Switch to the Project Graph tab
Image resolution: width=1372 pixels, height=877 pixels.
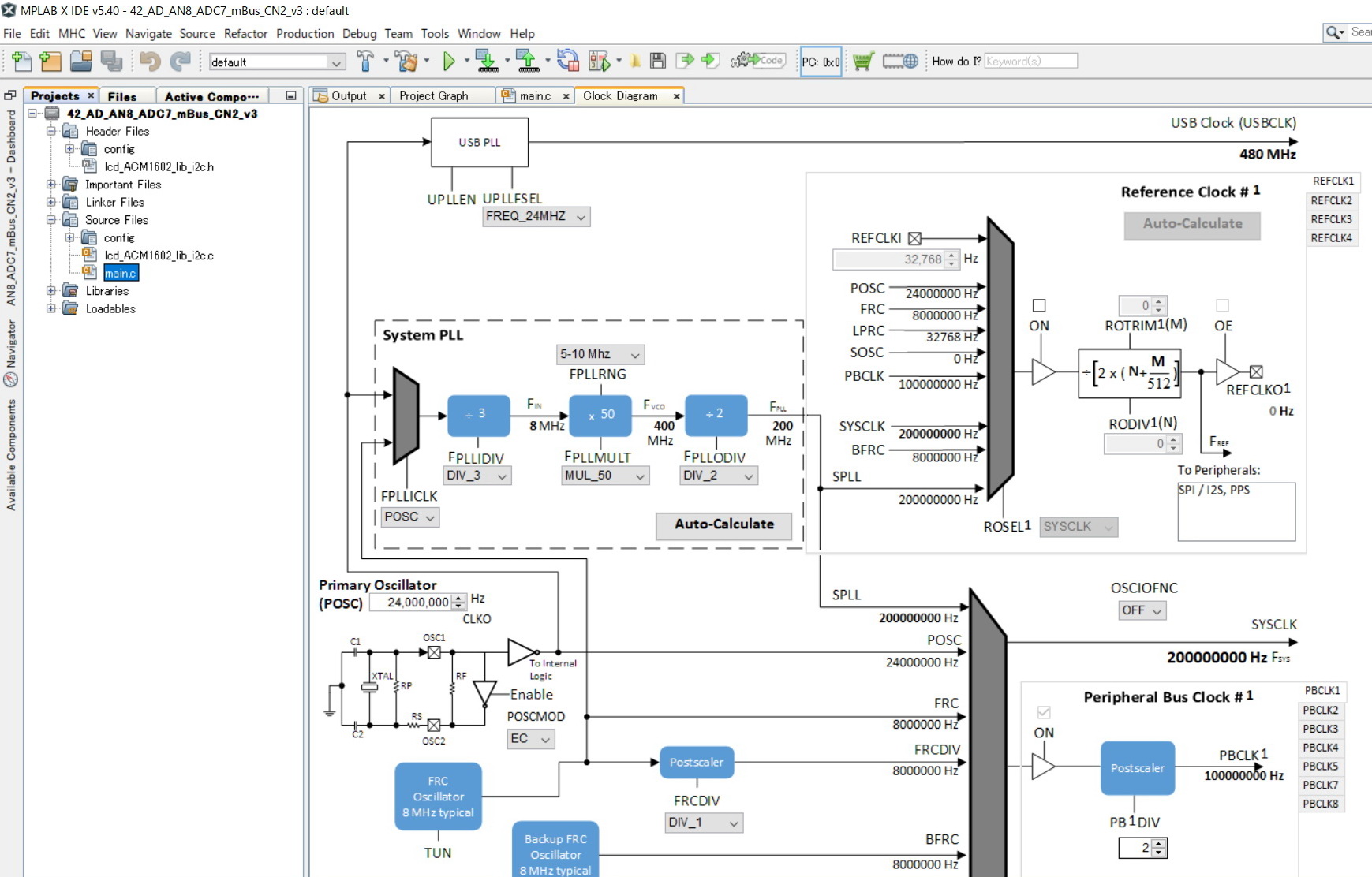click(x=434, y=95)
